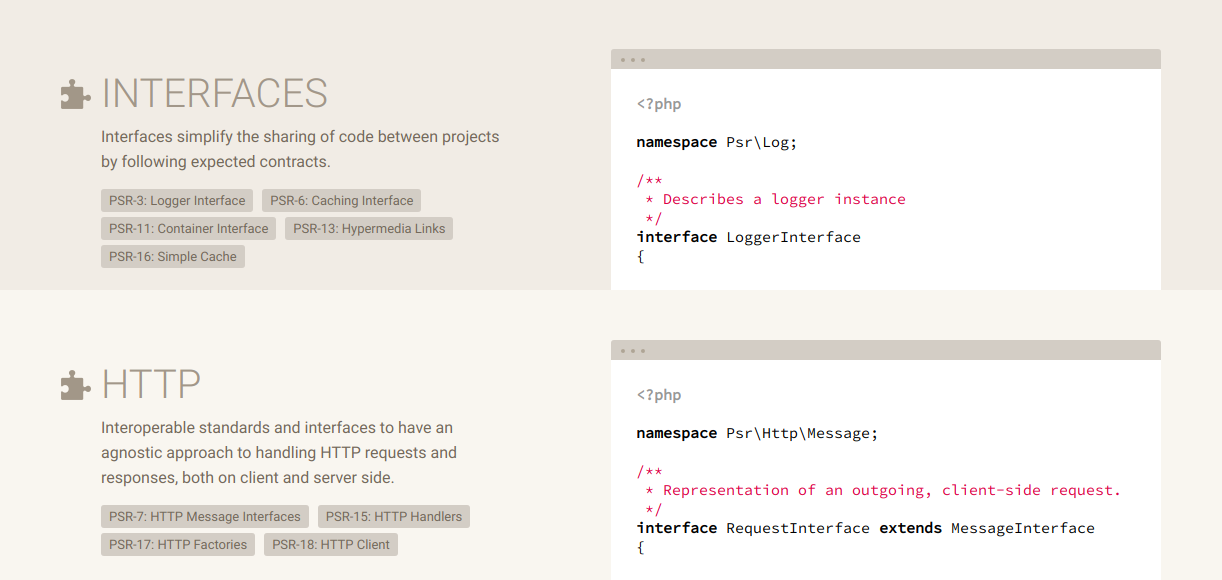1222x580 pixels.
Task: Open the PSR-18: HTTP Client badge
Action: pyautogui.click(x=330, y=544)
